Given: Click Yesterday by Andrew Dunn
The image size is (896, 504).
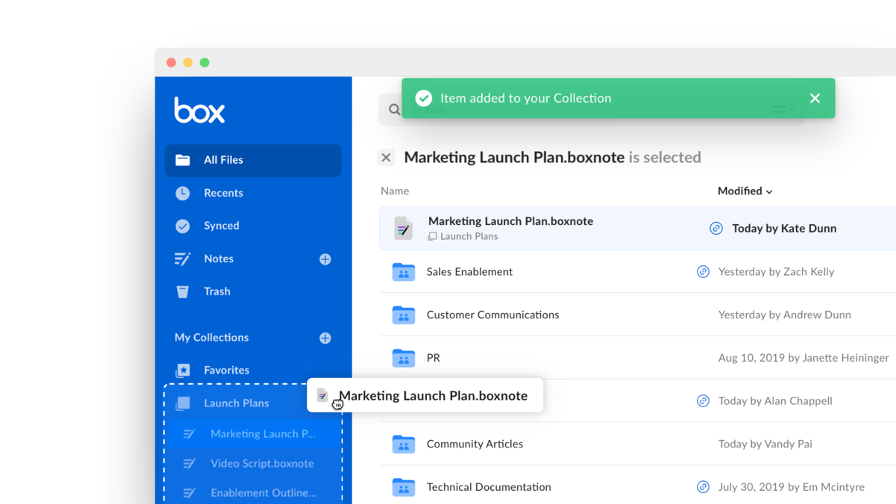Looking at the screenshot, I should pos(785,314).
